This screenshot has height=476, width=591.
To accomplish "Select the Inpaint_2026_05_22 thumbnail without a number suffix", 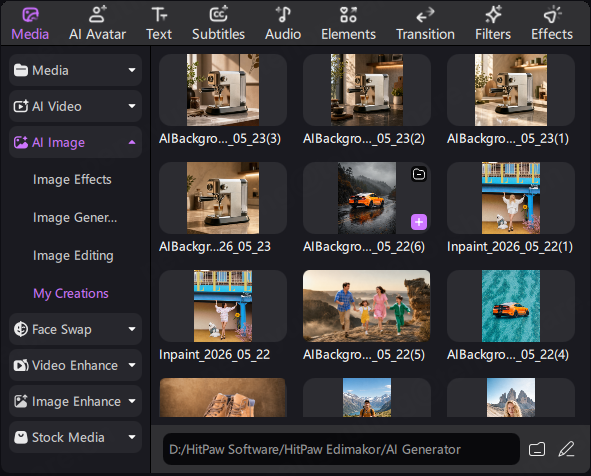I will pos(223,306).
